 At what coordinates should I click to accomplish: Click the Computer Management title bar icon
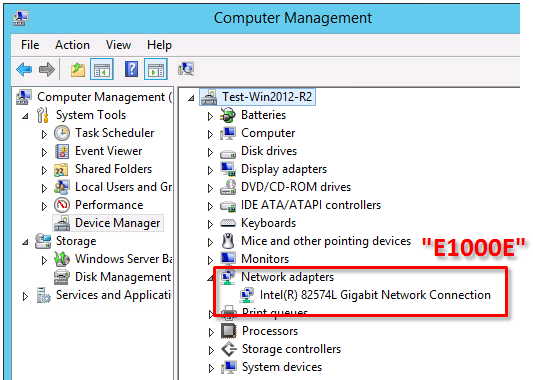pyautogui.click(x=21, y=18)
